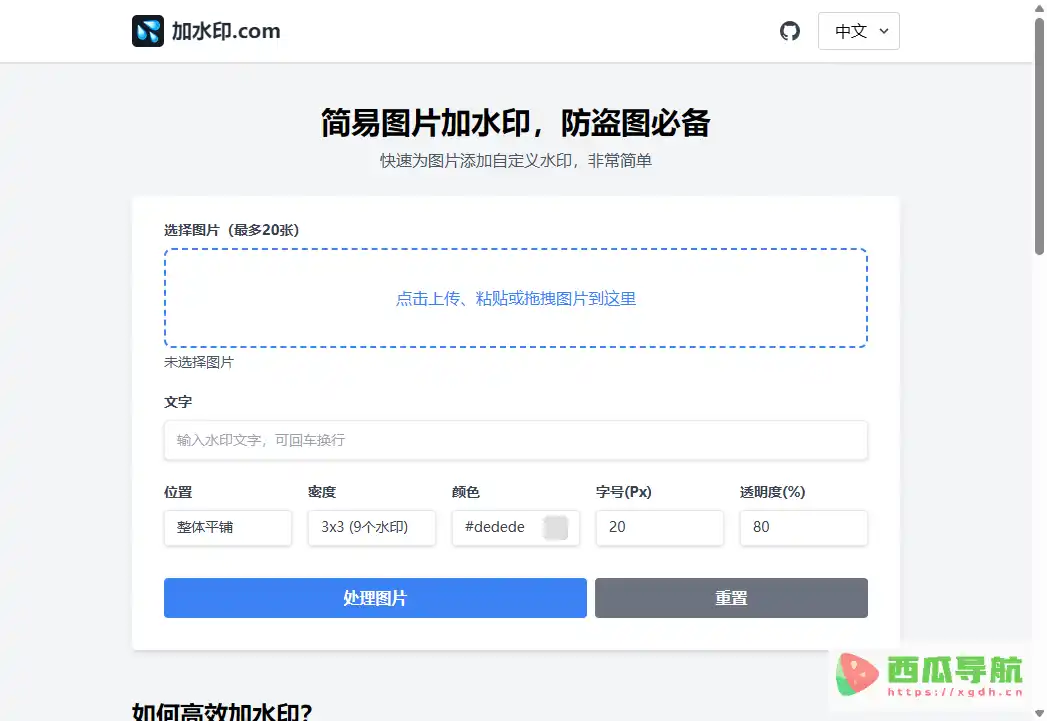Click the heading 简易图片加水印，防盗图必备
The height and width of the screenshot is (721, 1047).
[x=515, y=123]
